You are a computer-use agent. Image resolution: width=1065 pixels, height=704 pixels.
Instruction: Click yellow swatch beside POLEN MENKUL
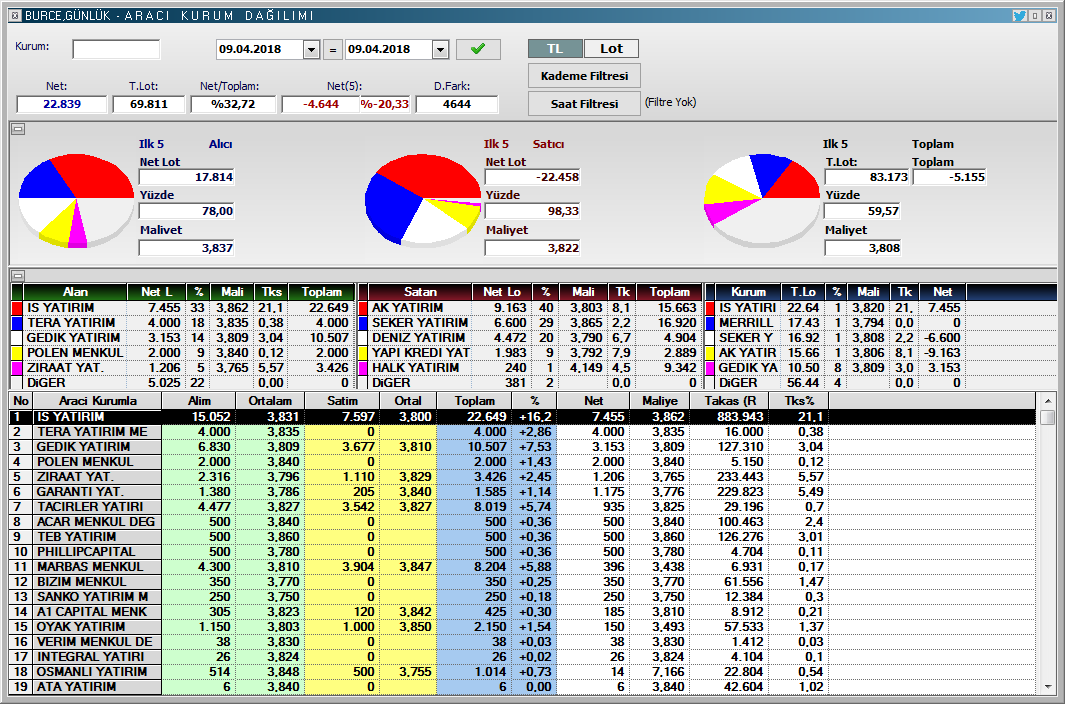click(x=18, y=353)
